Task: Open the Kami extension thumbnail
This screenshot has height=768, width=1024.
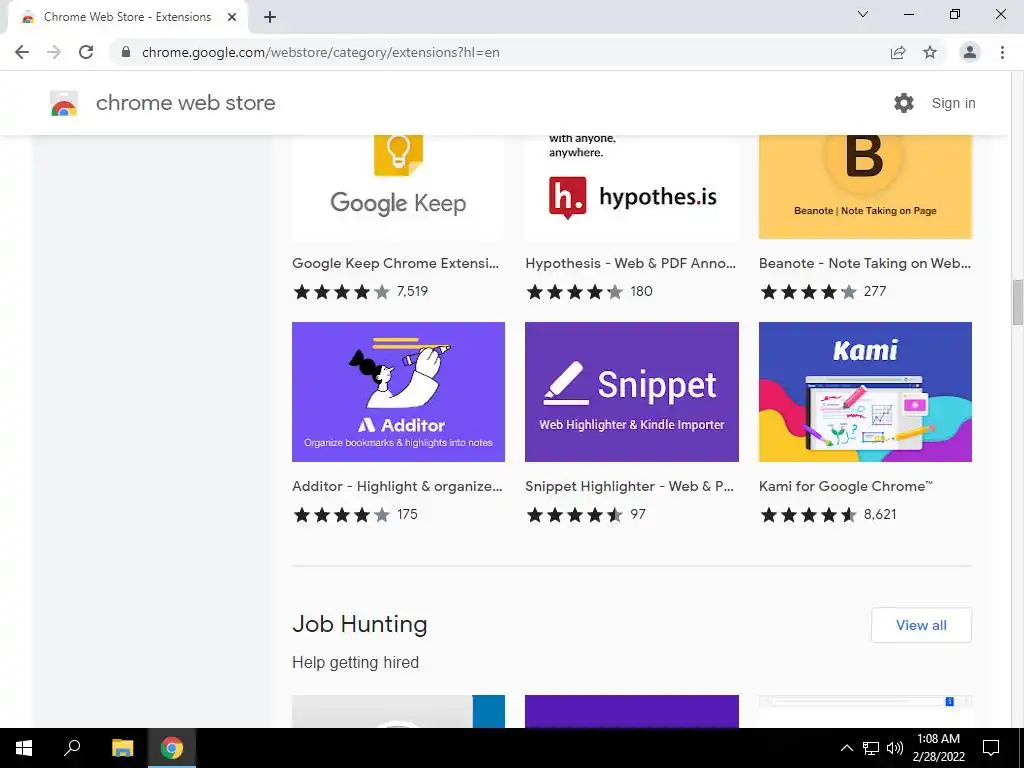Action: (865, 392)
